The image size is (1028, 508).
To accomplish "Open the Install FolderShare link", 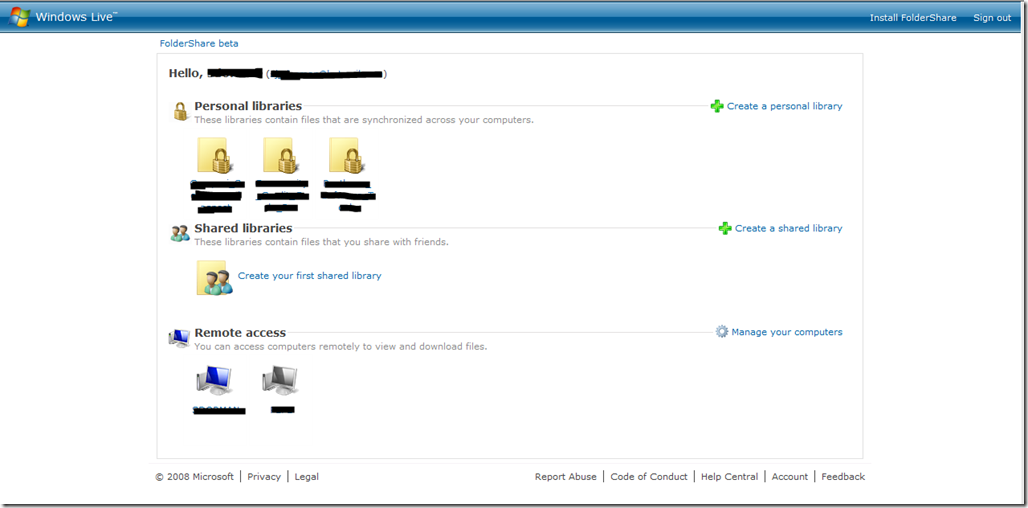I will [913, 18].
